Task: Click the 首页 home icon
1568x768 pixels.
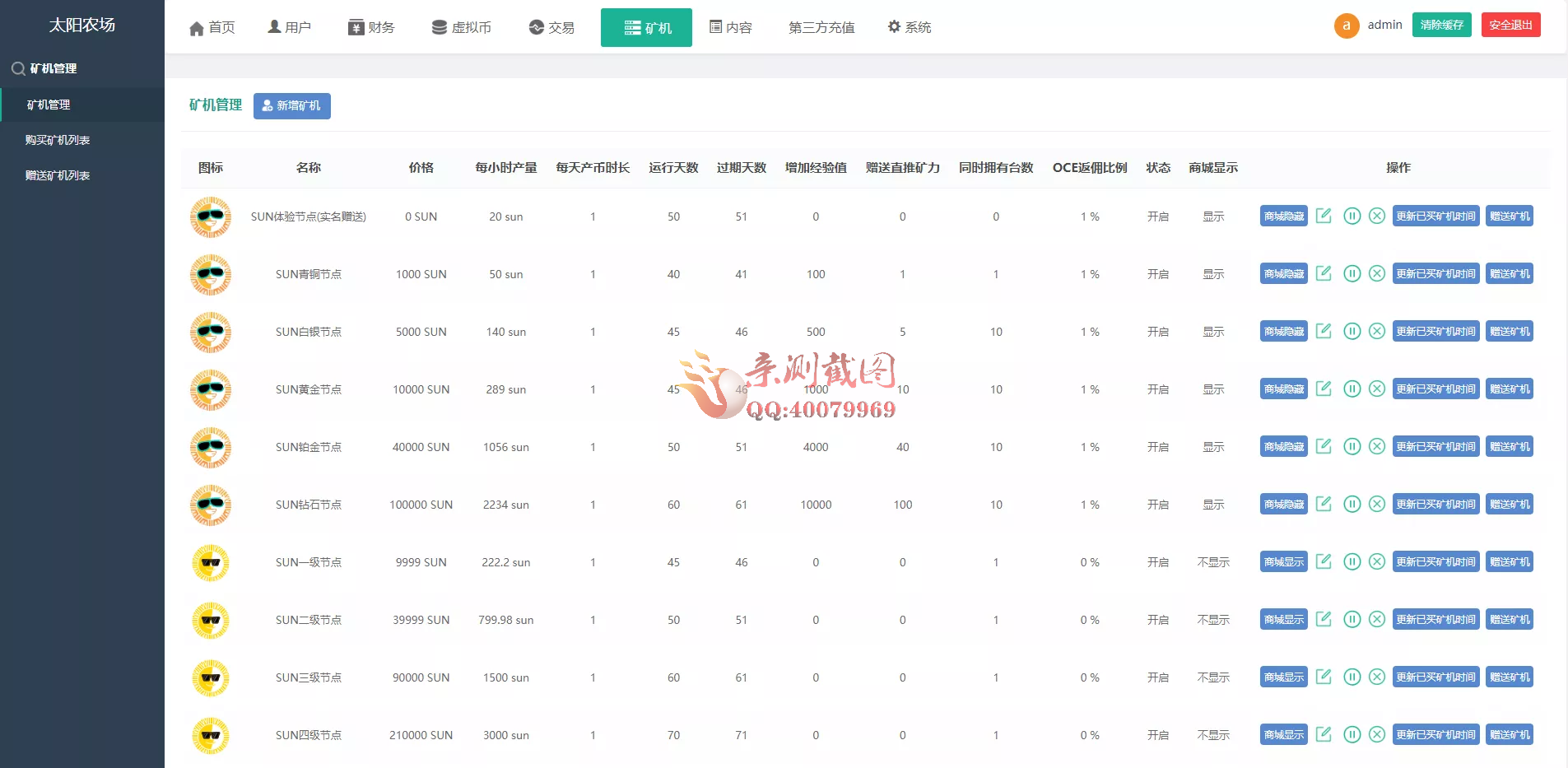Action: click(196, 26)
